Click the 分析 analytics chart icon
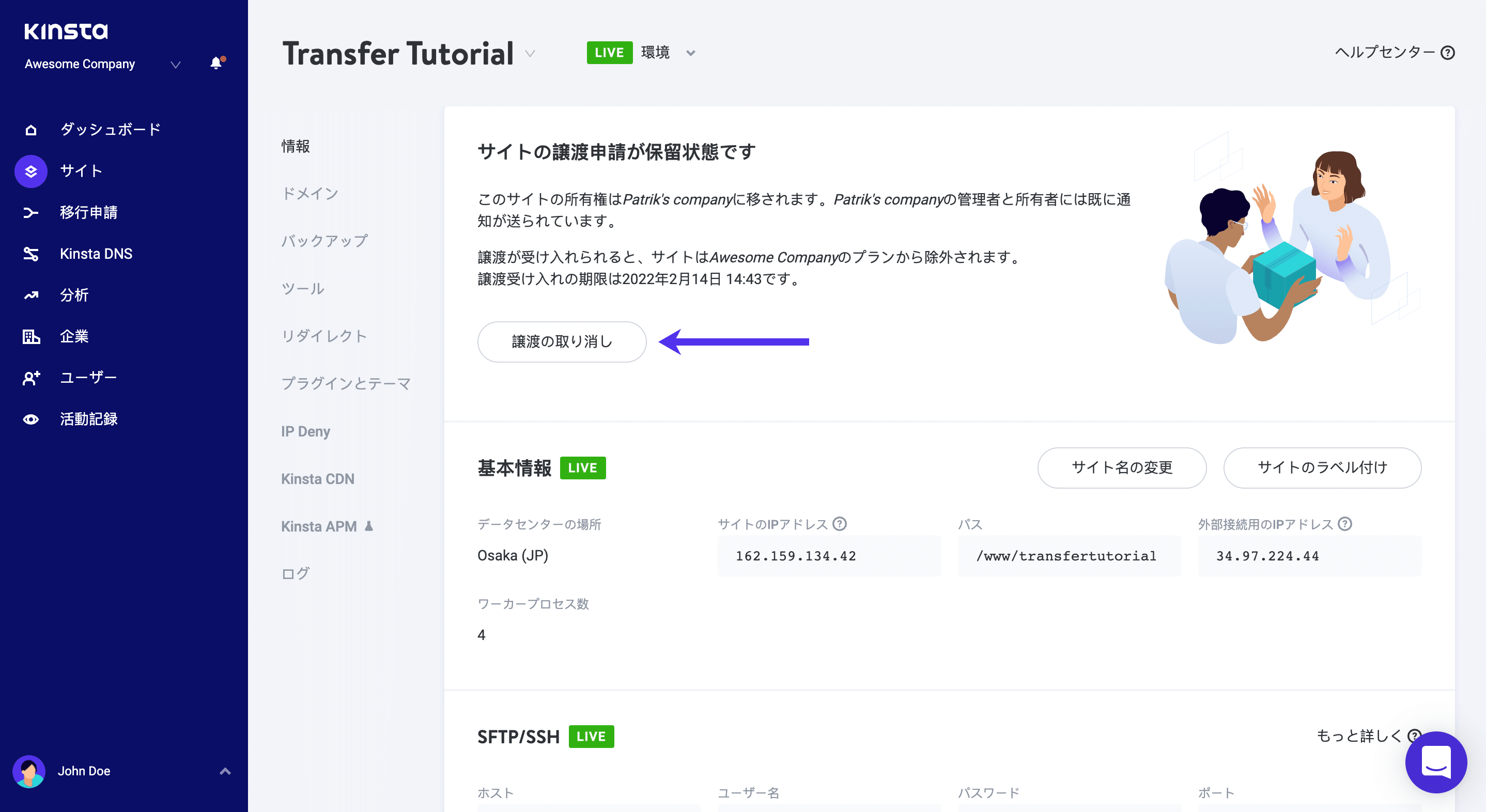Screen dimensions: 1486x812 31,295
